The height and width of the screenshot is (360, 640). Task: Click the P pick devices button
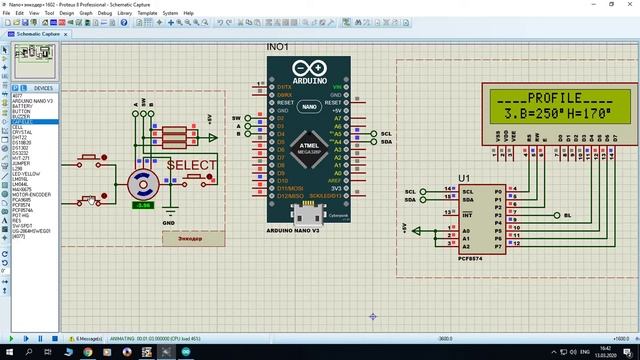click(x=15, y=88)
